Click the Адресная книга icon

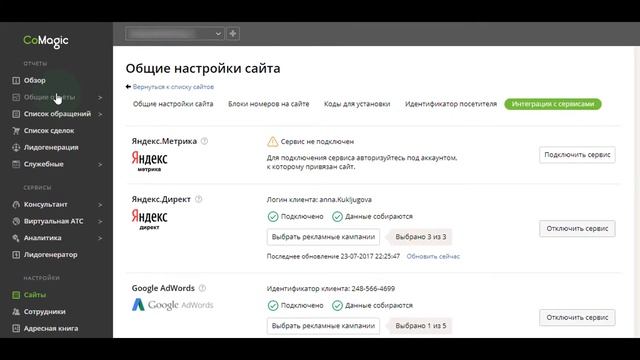16,328
